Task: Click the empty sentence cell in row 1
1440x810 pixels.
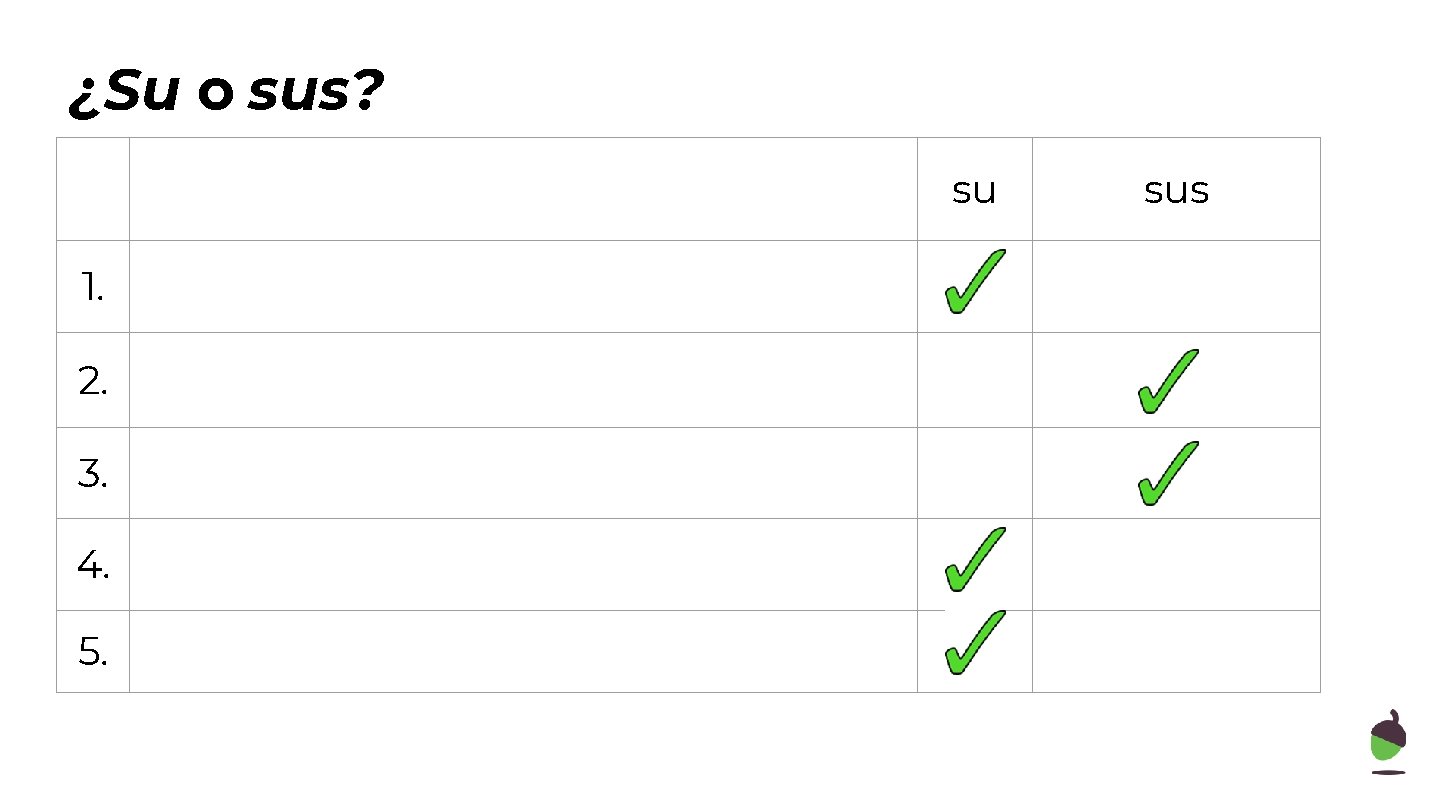Action: coord(523,287)
